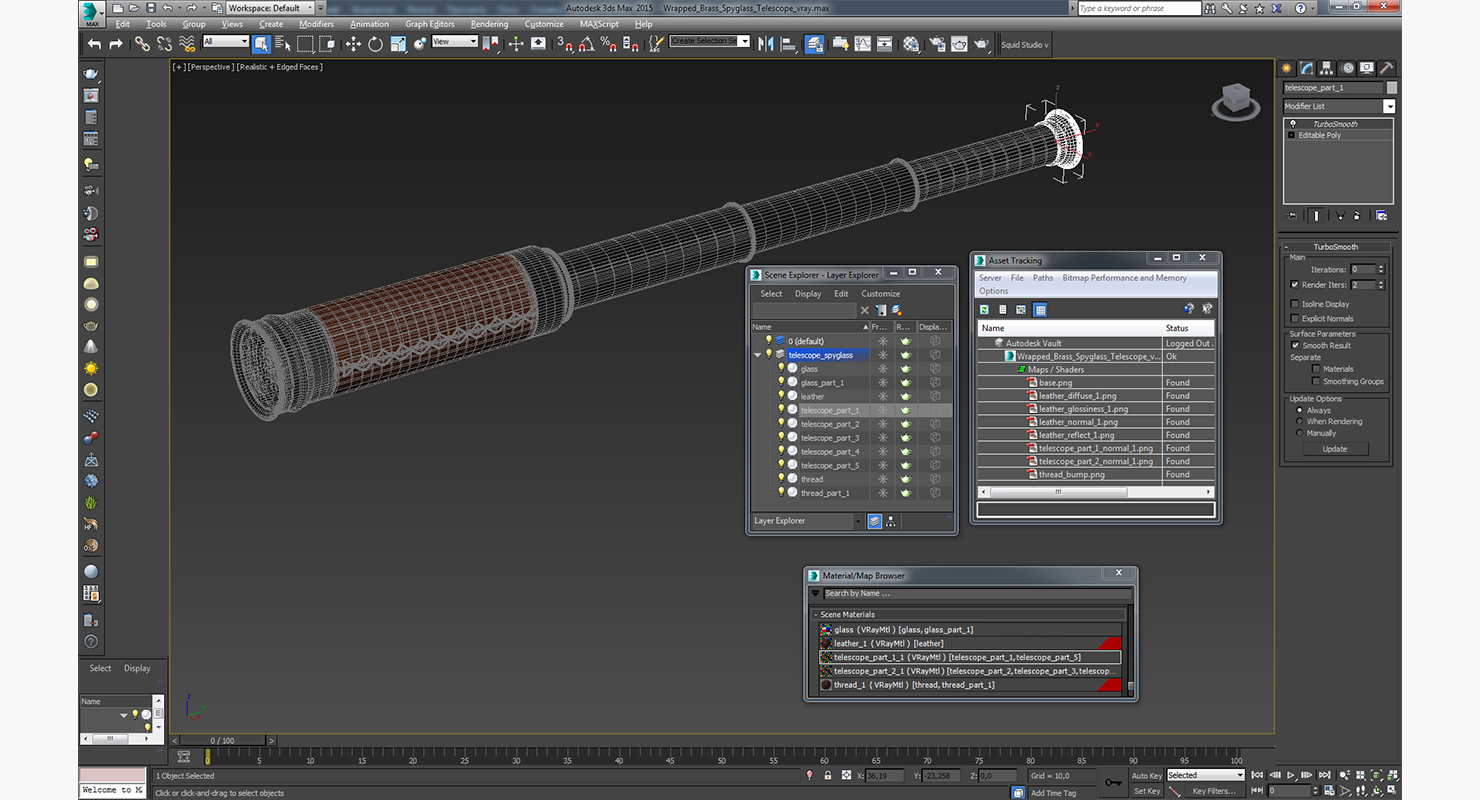The height and width of the screenshot is (800, 1480).
Task: Collapse the TurboSmooth rollout header
Action: click(x=1336, y=246)
